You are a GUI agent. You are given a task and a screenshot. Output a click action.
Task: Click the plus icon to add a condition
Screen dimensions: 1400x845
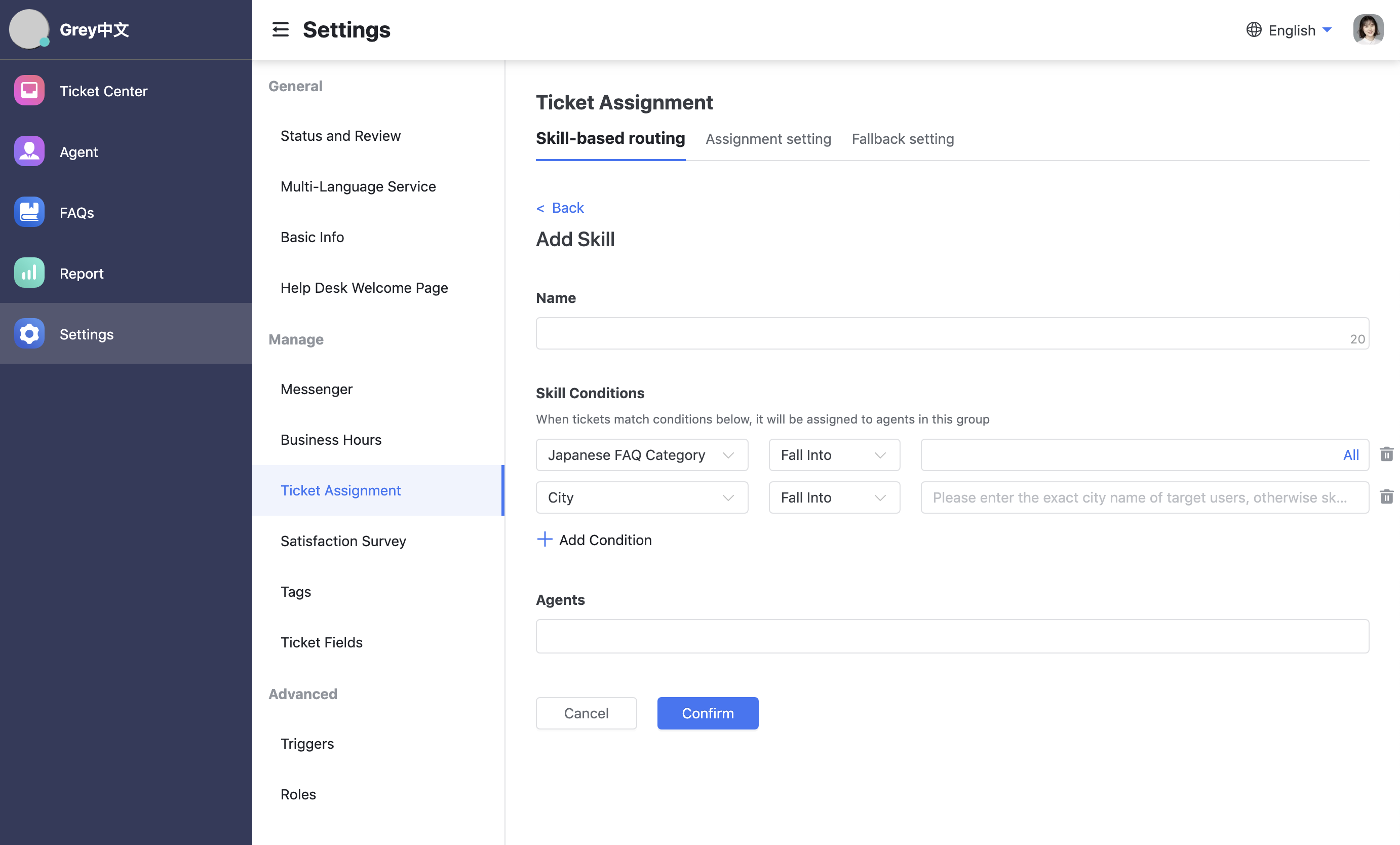point(544,540)
